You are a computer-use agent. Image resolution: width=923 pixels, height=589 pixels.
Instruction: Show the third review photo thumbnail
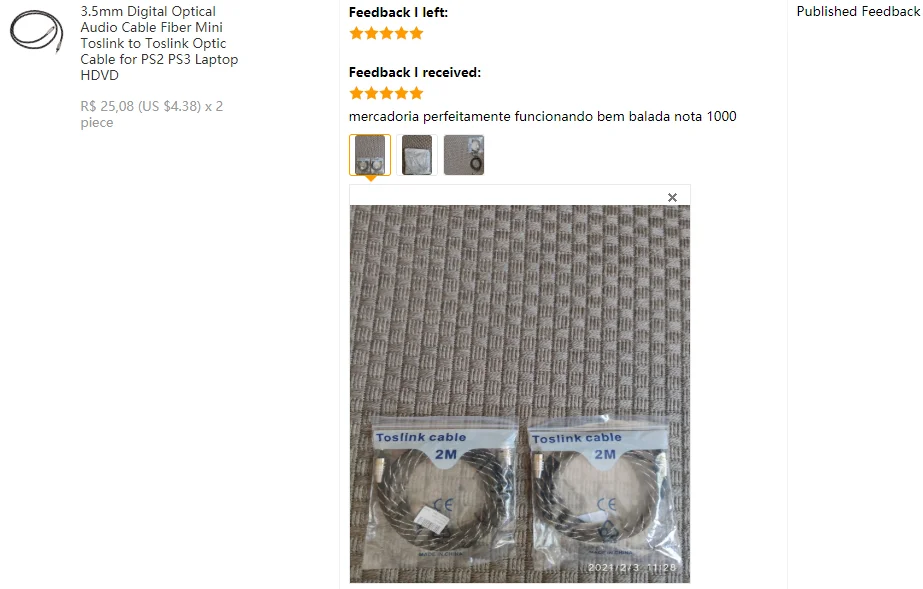(464, 155)
